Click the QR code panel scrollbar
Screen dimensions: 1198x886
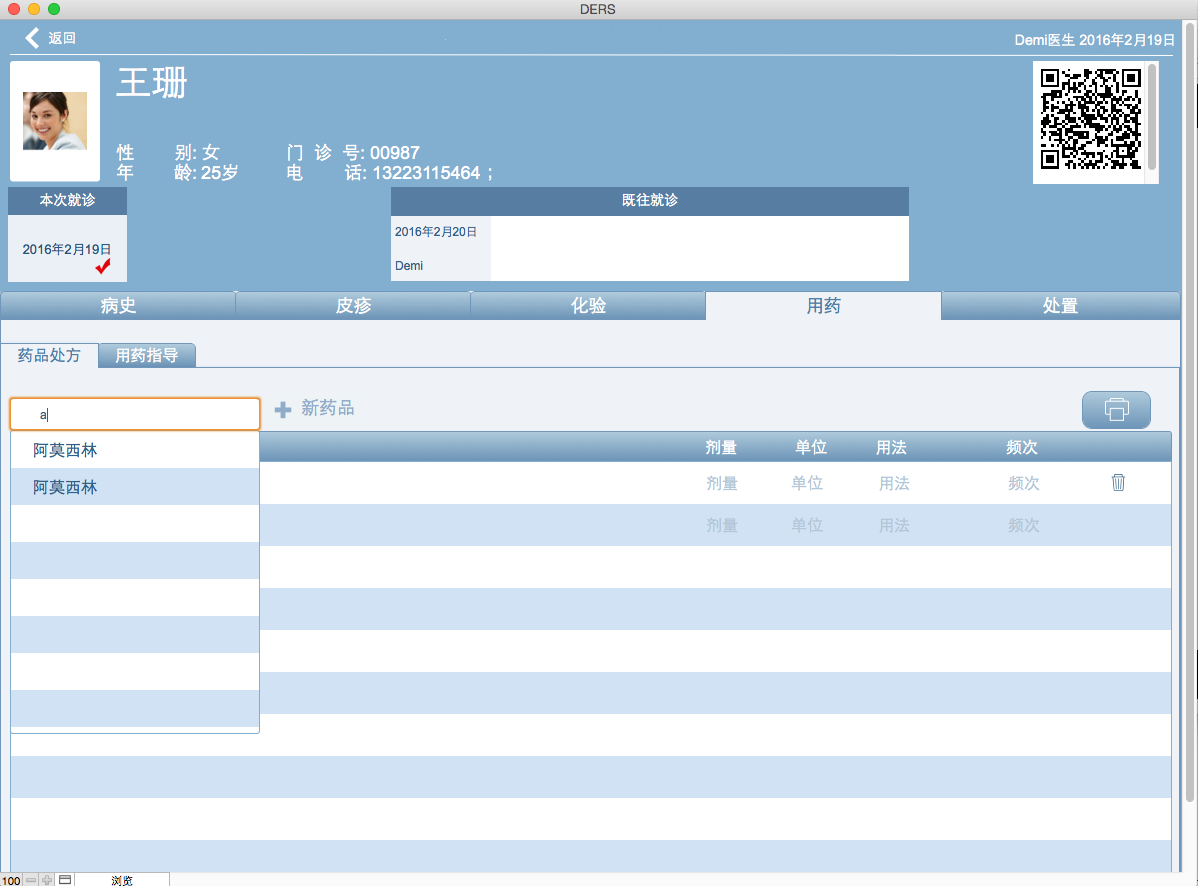[x=1152, y=115]
